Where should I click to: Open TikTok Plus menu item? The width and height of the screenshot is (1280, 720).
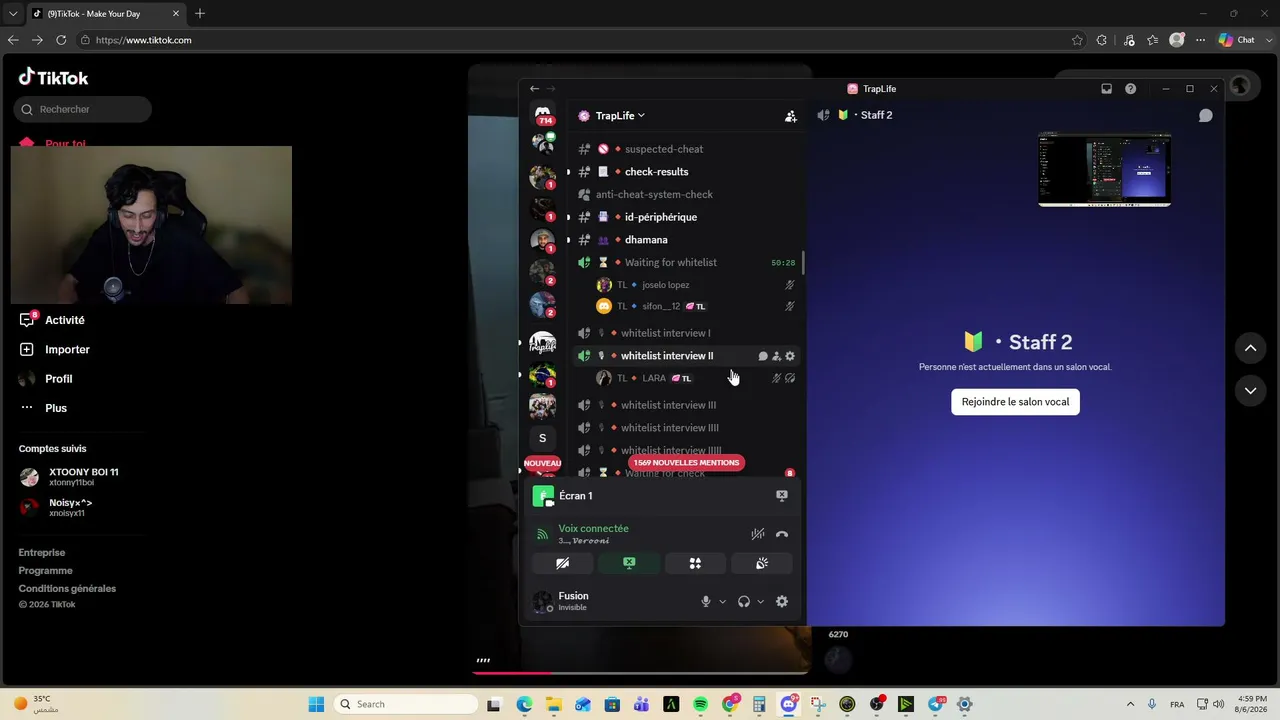click(x=56, y=408)
